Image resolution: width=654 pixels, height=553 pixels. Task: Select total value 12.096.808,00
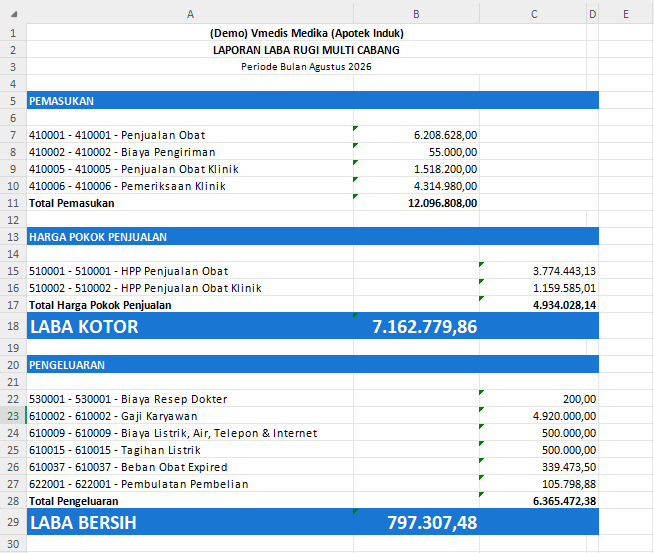(443, 203)
